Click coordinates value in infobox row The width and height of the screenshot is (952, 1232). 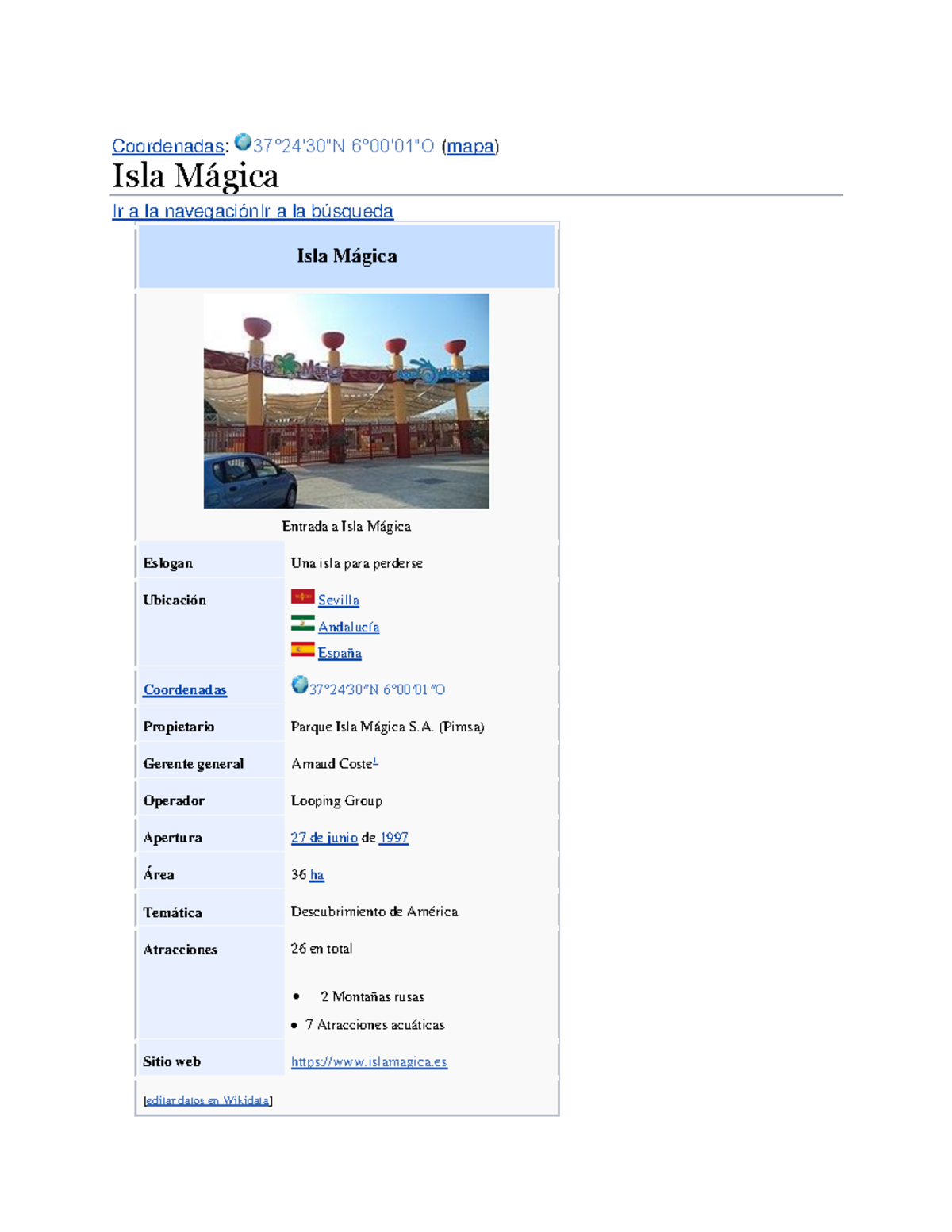pos(378,690)
